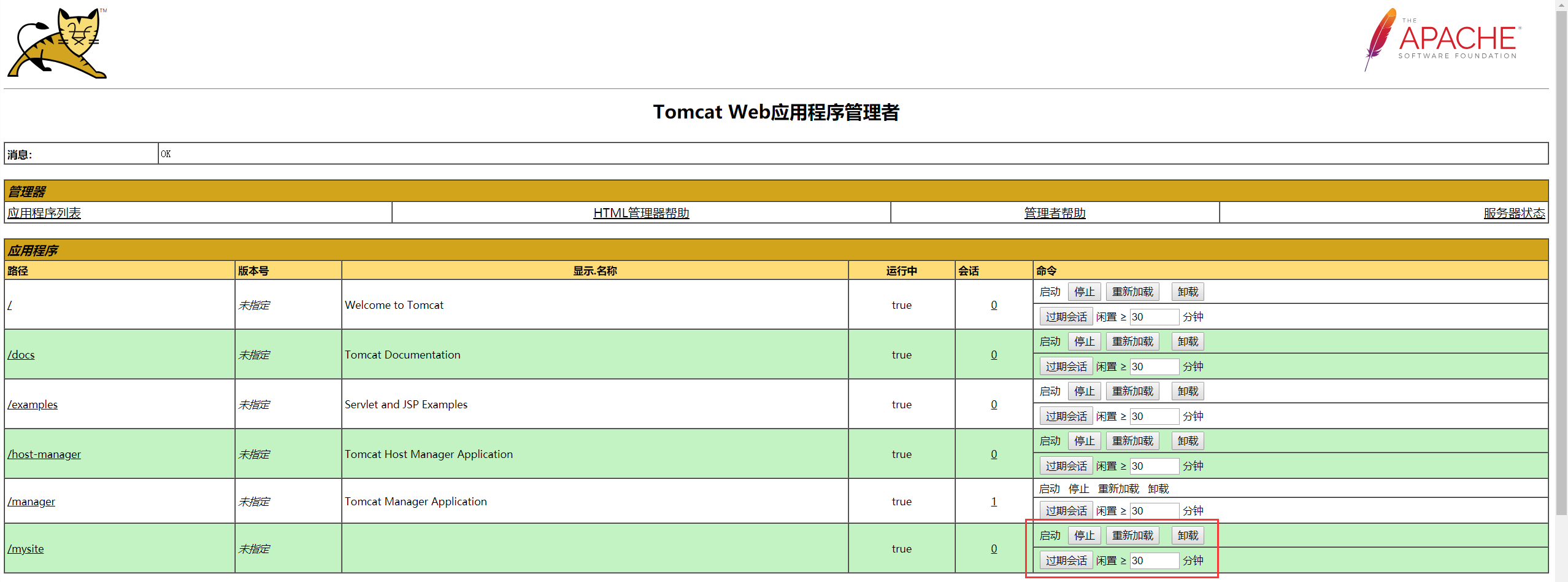Click the page vertical scrollbar
This screenshot has width=1568, height=582.
[1561, 264]
